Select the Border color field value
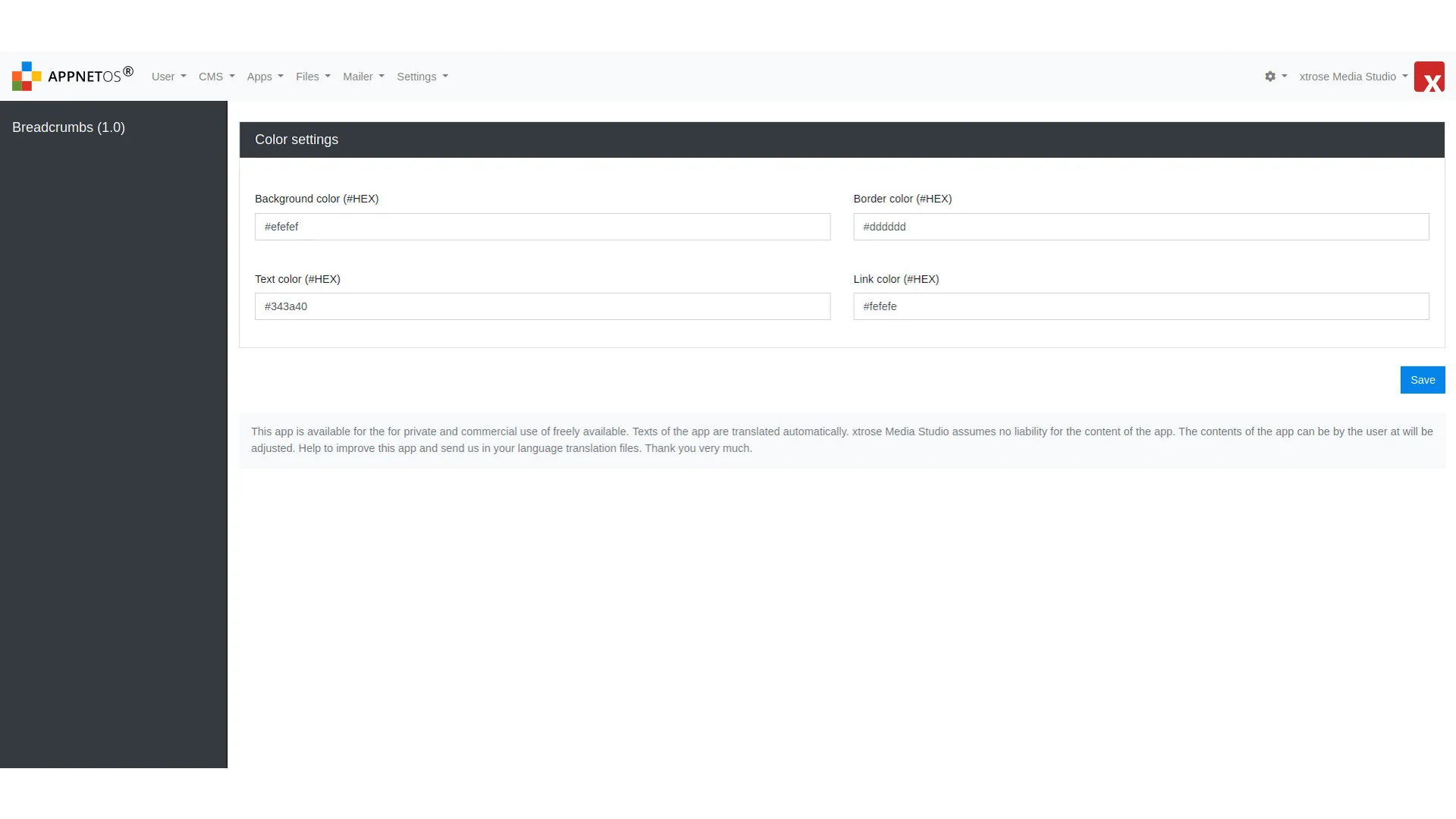1456x819 pixels. [1141, 226]
